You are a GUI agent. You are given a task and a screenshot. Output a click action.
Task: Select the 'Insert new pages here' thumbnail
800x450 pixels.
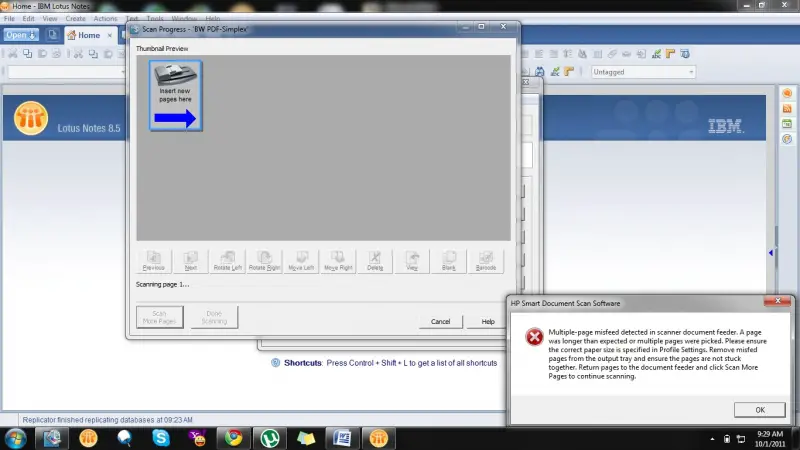coord(176,95)
